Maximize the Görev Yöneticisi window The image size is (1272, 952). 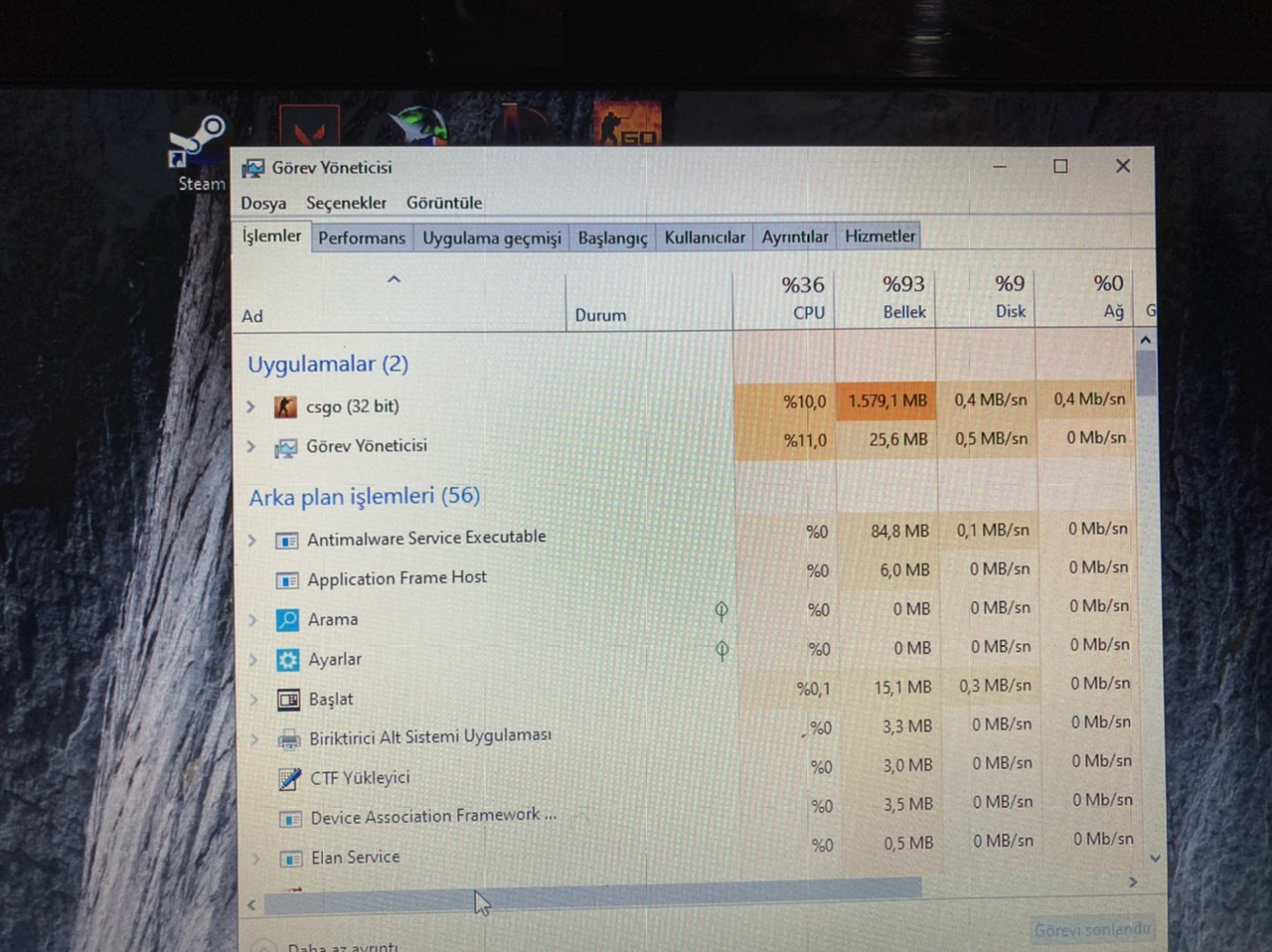[x=1060, y=167]
